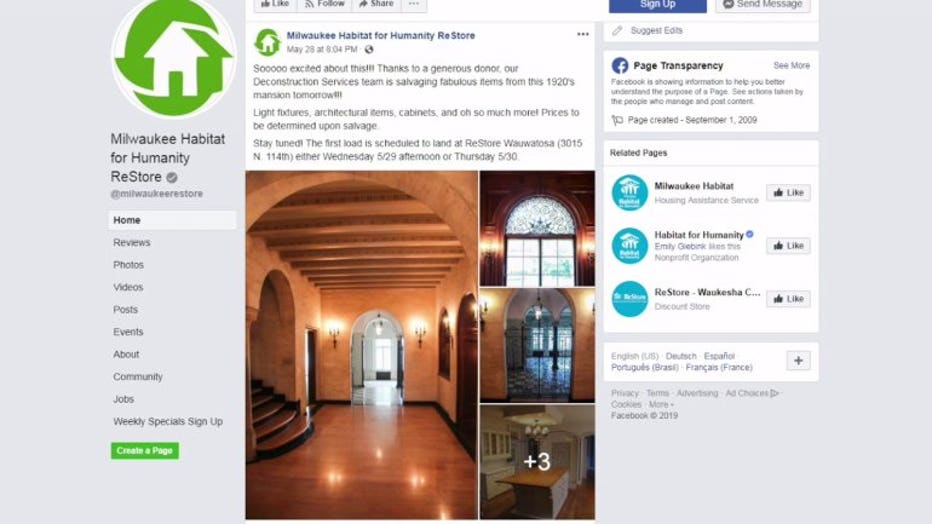Click the Suggest Edits pencil icon
932x524 pixels.
(x=618, y=30)
